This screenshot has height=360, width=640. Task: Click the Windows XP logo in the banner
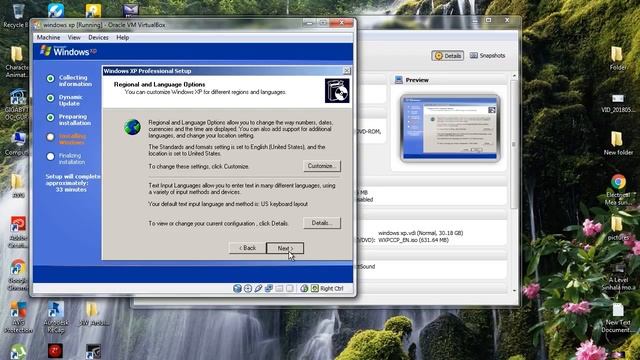tap(68, 51)
